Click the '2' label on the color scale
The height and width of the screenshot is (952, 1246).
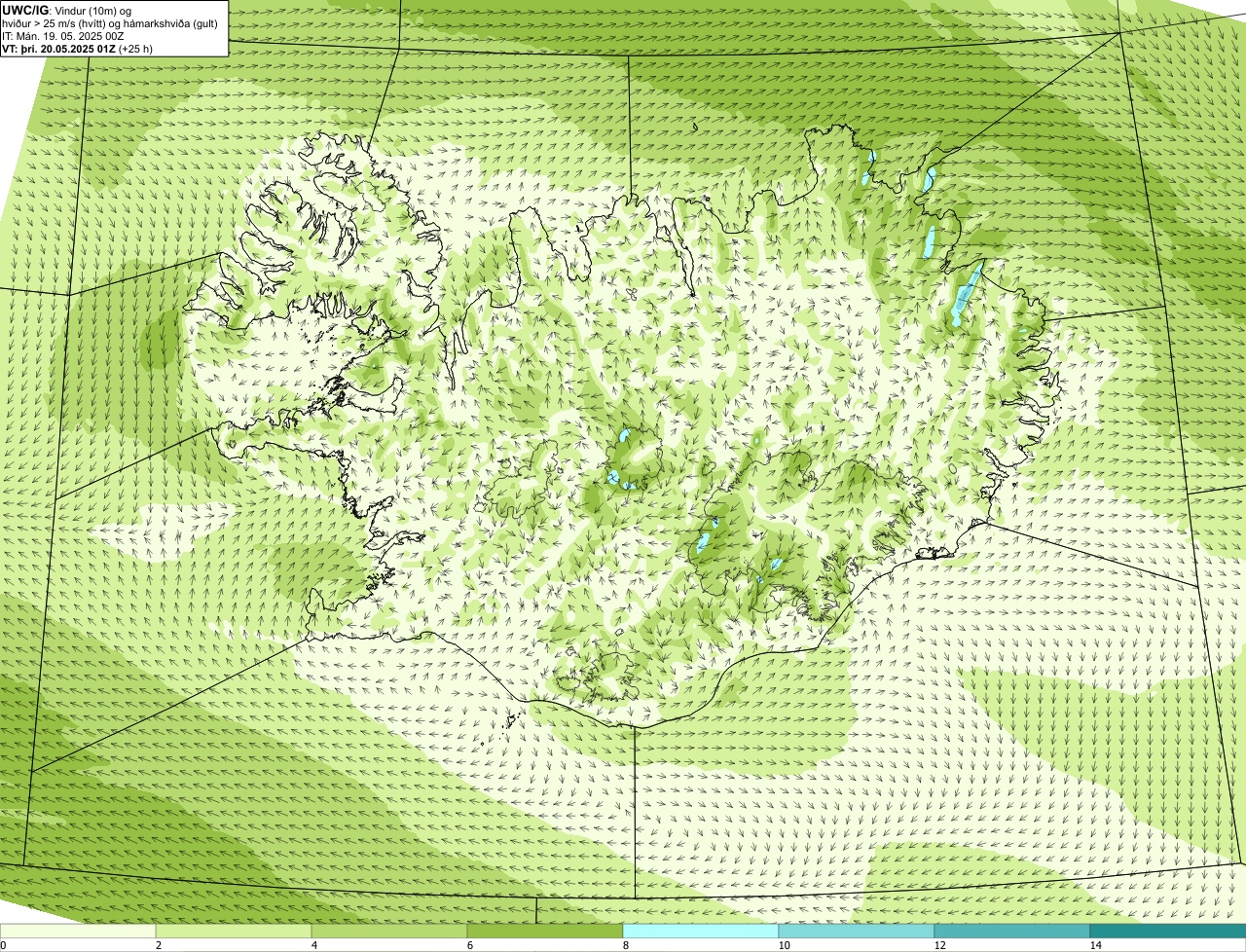(158, 945)
